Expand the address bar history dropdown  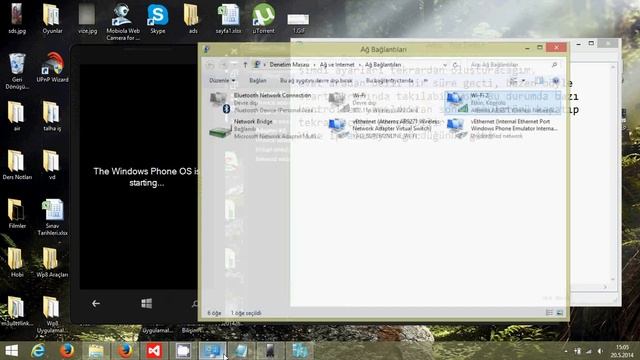(x=444, y=64)
